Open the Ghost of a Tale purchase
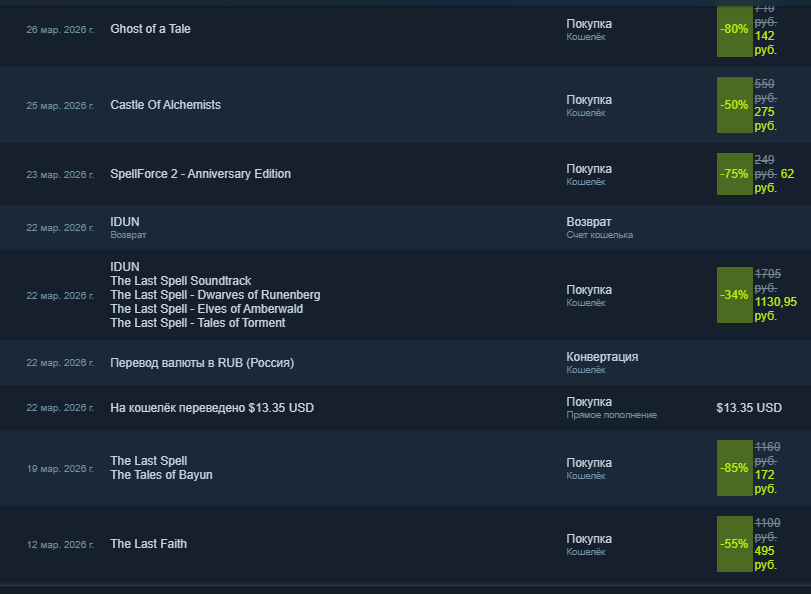This screenshot has height=594, width=811. 150,29
